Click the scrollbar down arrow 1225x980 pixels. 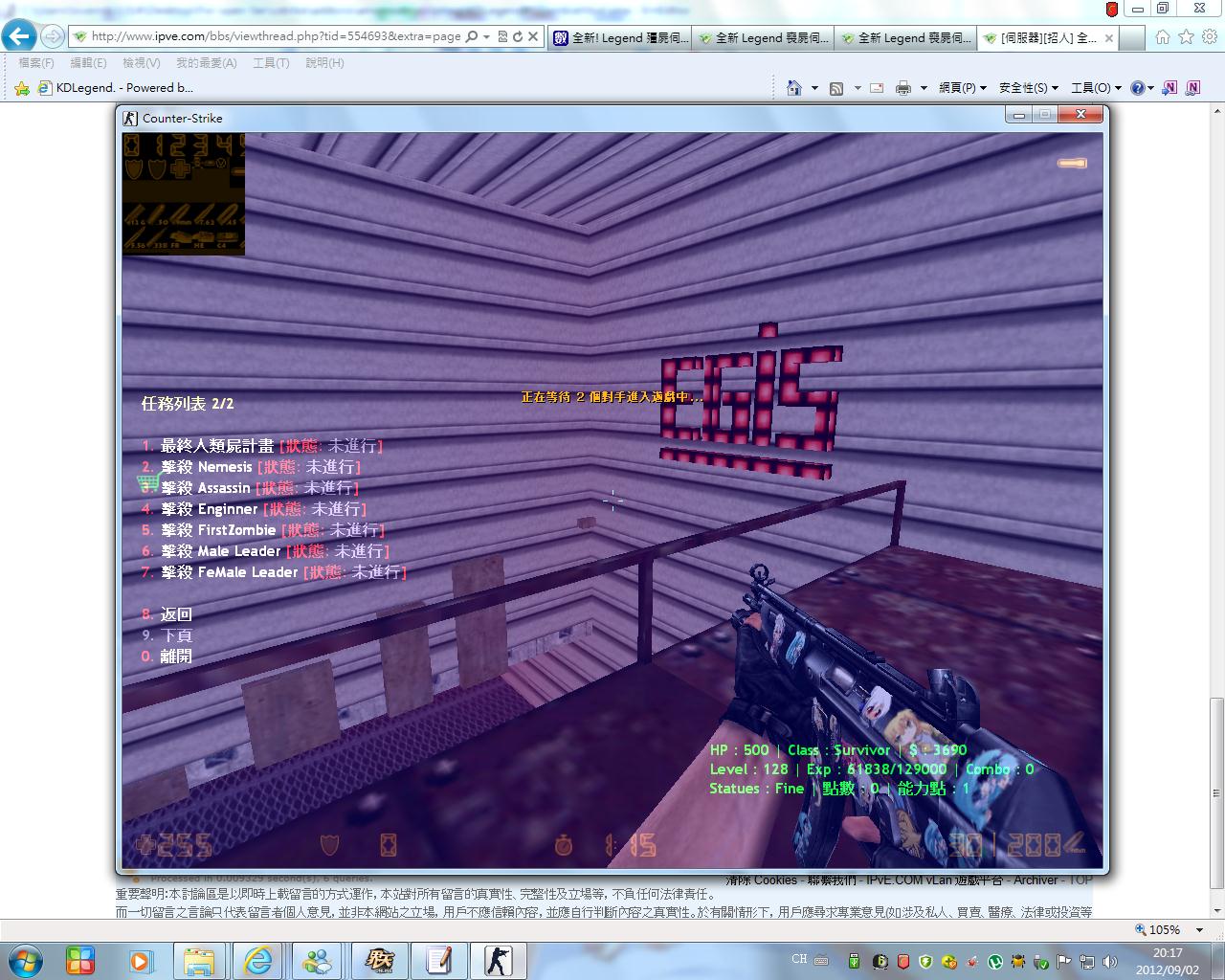coord(1216,910)
